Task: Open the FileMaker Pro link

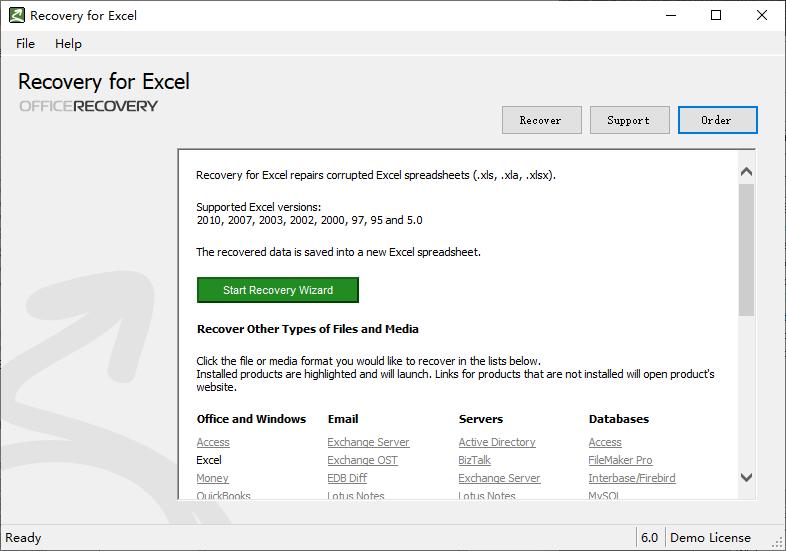Action: pos(621,460)
